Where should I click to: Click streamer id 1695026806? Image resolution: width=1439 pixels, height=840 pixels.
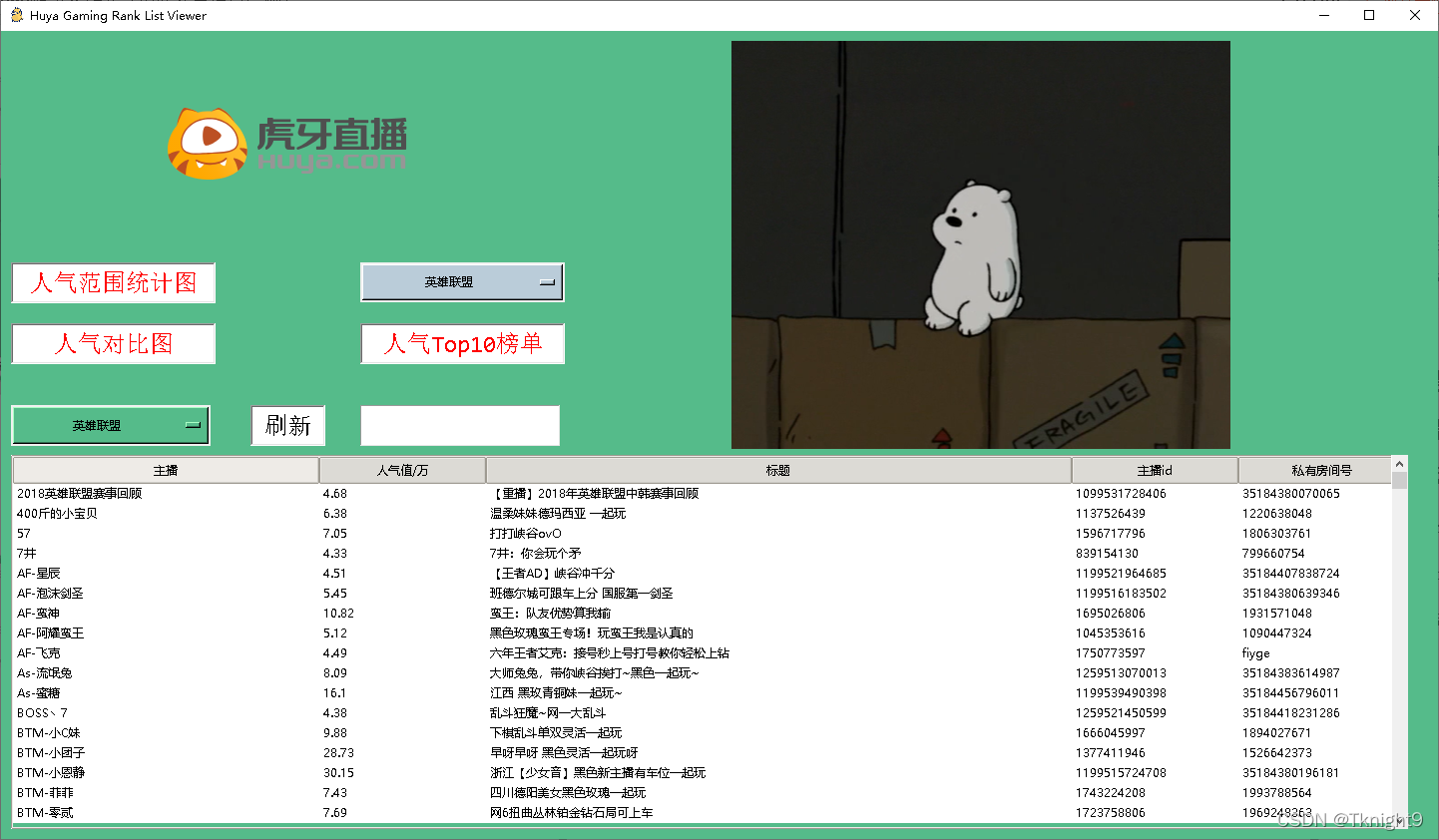1111,613
